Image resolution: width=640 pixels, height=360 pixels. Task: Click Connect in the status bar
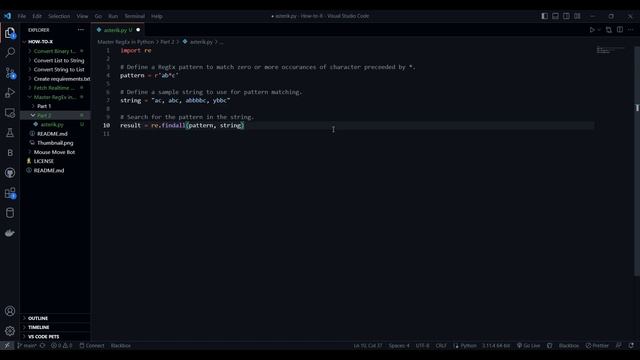coord(92,345)
